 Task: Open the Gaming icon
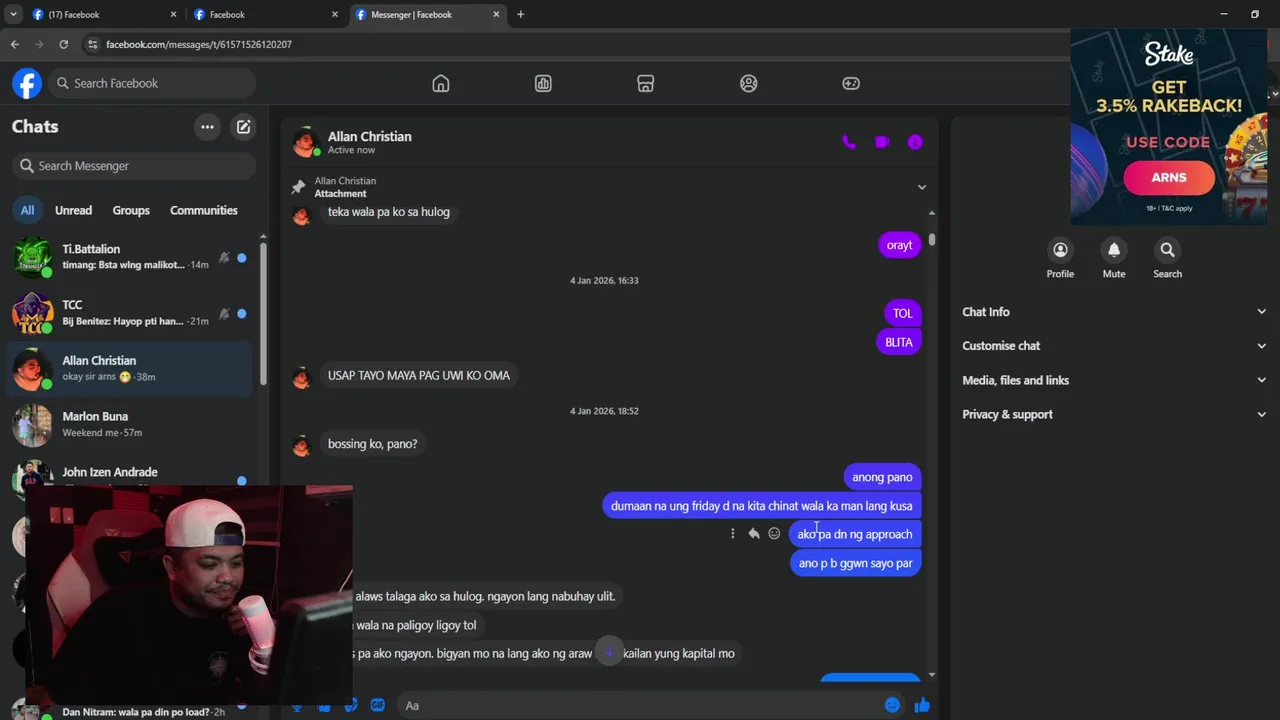pos(851,84)
